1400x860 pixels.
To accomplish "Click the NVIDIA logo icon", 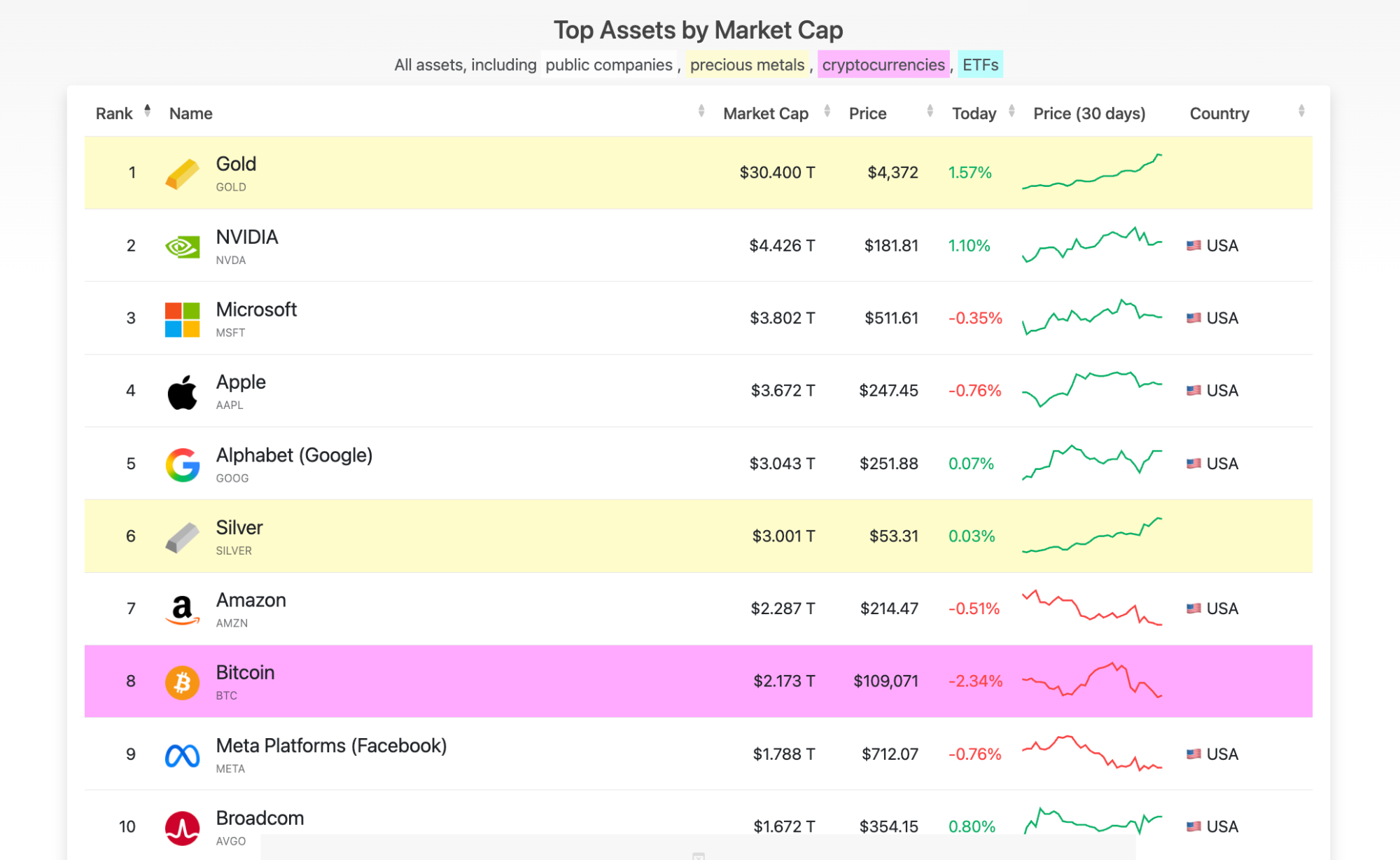I will 182,247.
